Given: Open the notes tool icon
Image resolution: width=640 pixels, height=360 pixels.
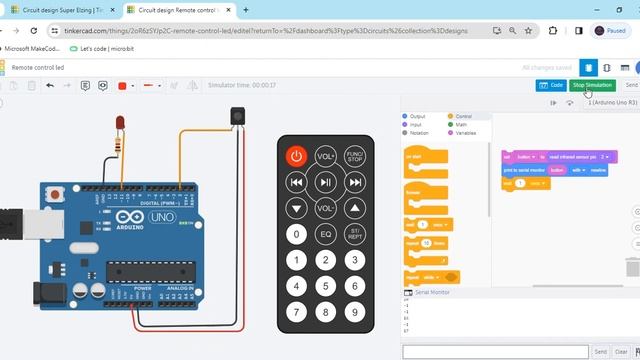Looking at the screenshot, I should 85,85.
